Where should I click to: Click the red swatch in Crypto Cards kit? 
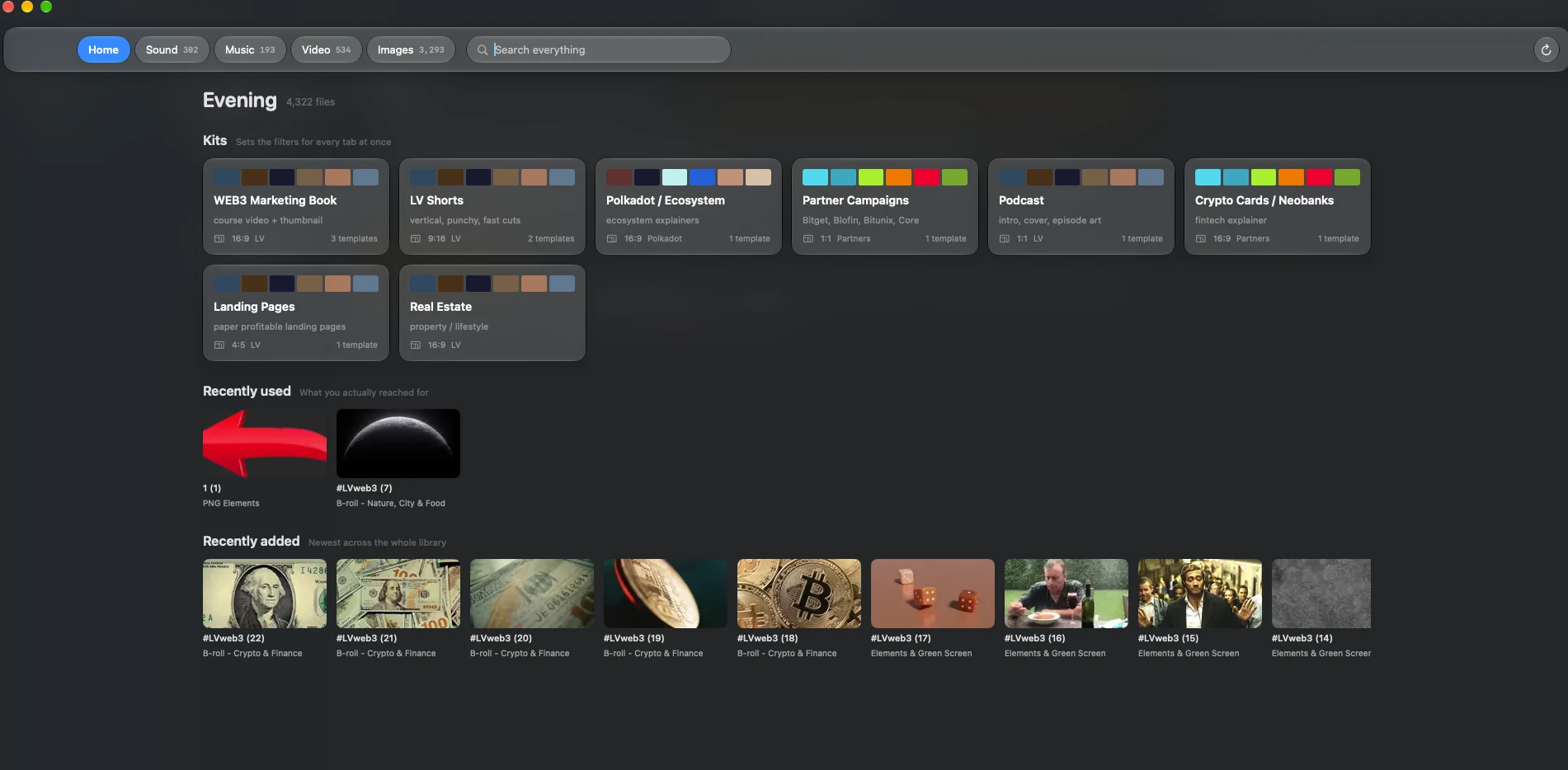(x=1319, y=177)
